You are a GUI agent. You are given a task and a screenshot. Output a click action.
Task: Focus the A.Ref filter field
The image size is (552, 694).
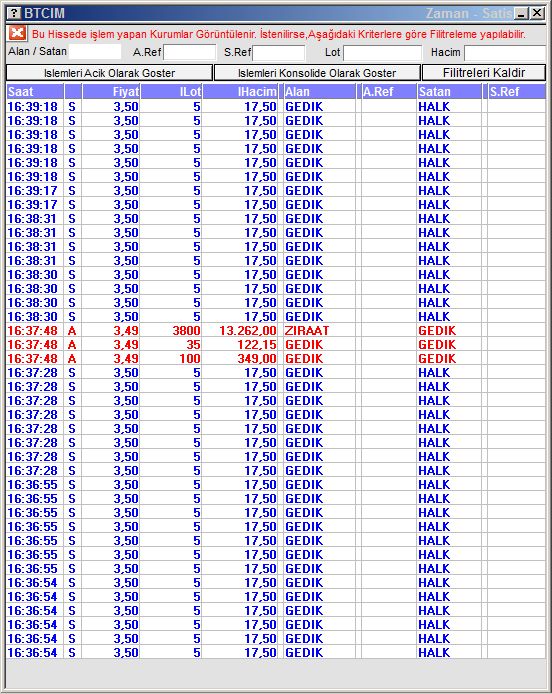click(x=189, y=52)
